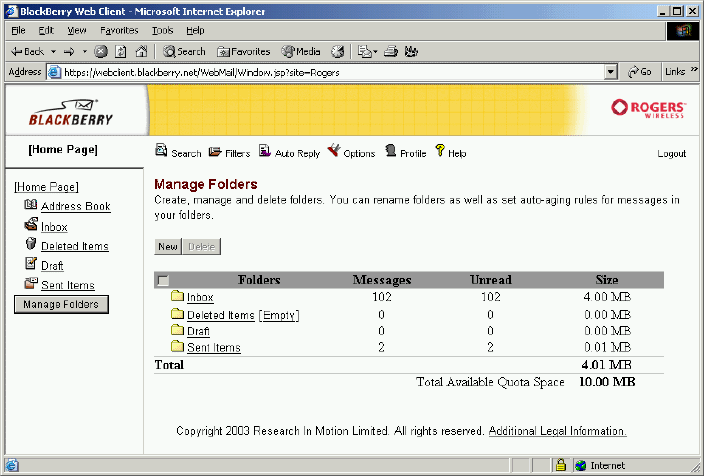Open the View menu

(77, 31)
